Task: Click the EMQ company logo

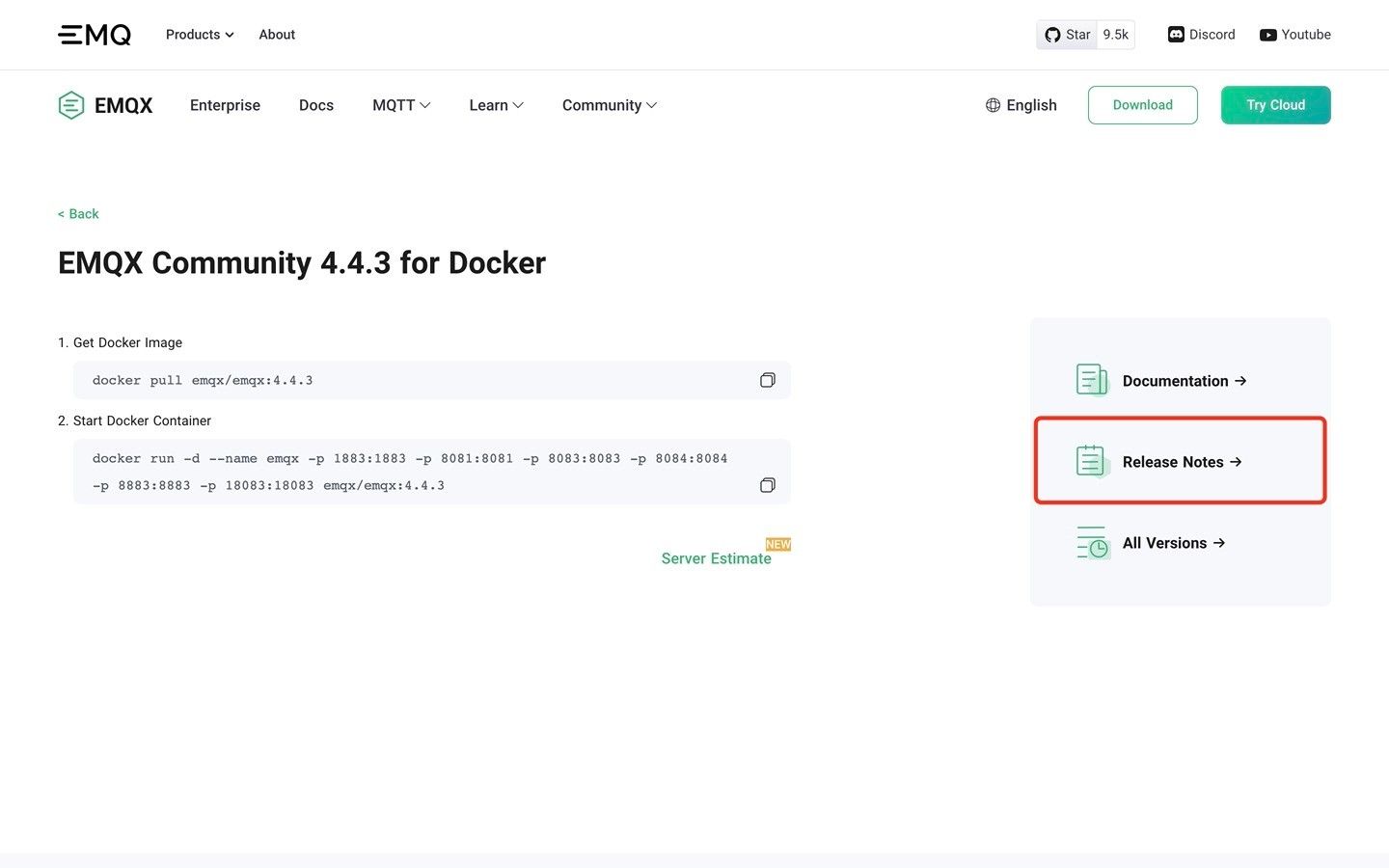Action: point(95,35)
